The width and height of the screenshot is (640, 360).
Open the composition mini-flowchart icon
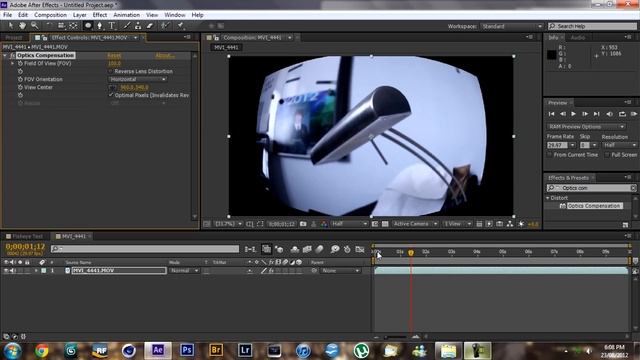[x=250, y=249]
